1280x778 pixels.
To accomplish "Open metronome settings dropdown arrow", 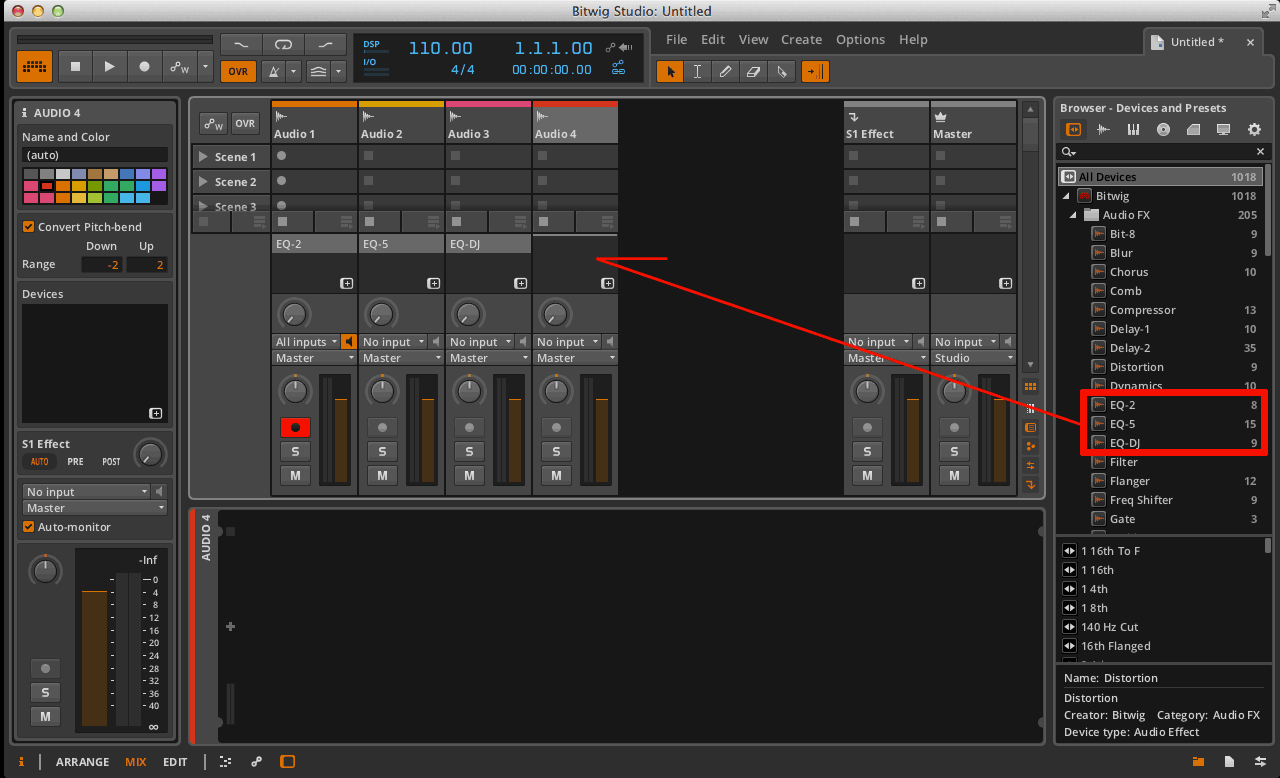I will coord(293,71).
